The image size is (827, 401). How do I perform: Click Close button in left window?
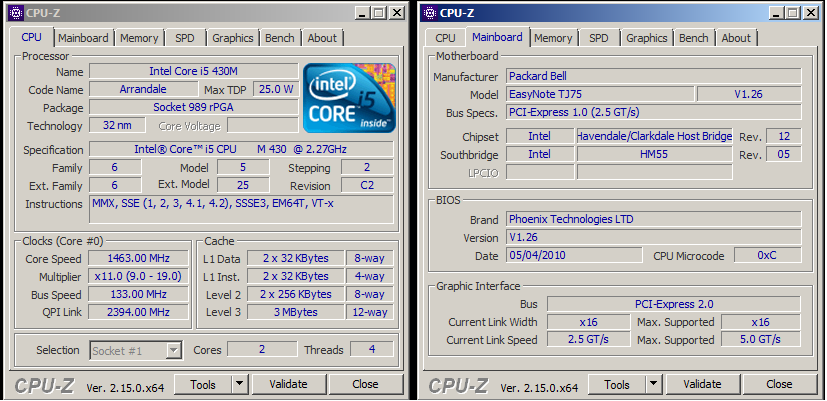click(366, 384)
